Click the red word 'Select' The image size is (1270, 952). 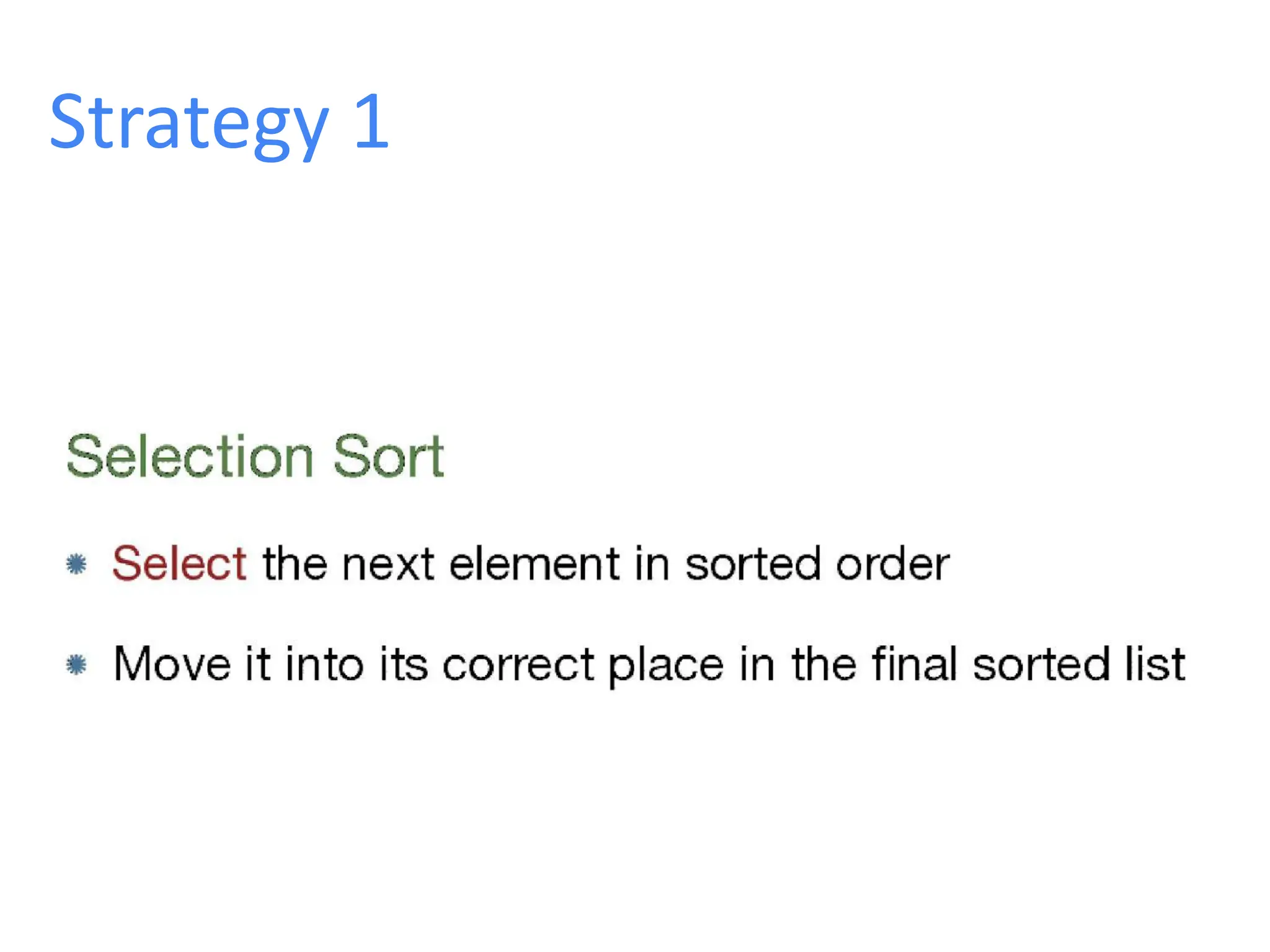click(180, 563)
